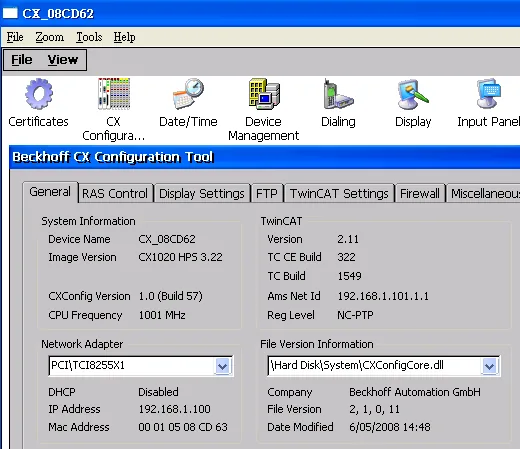520x449 pixels.
Task: Click the System Information group label
Action: pyautogui.click(x=88, y=221)
